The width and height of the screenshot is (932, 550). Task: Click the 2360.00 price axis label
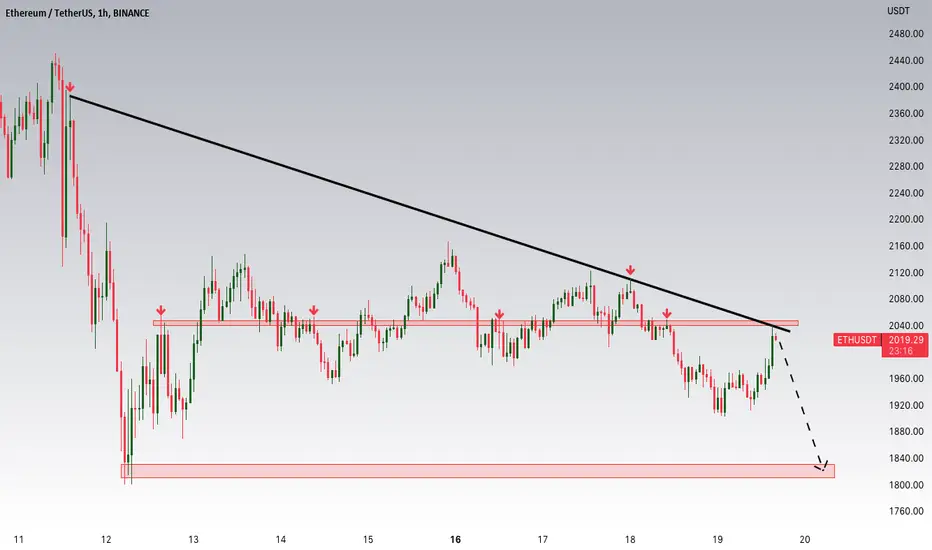pos(906,113)
